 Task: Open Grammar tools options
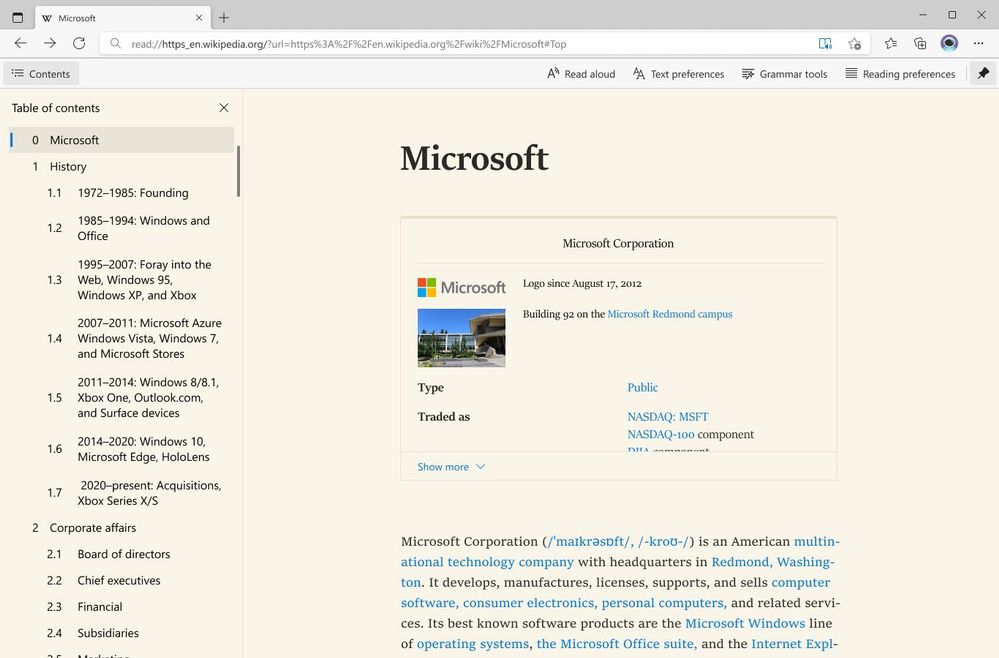[x=784, y=74]
